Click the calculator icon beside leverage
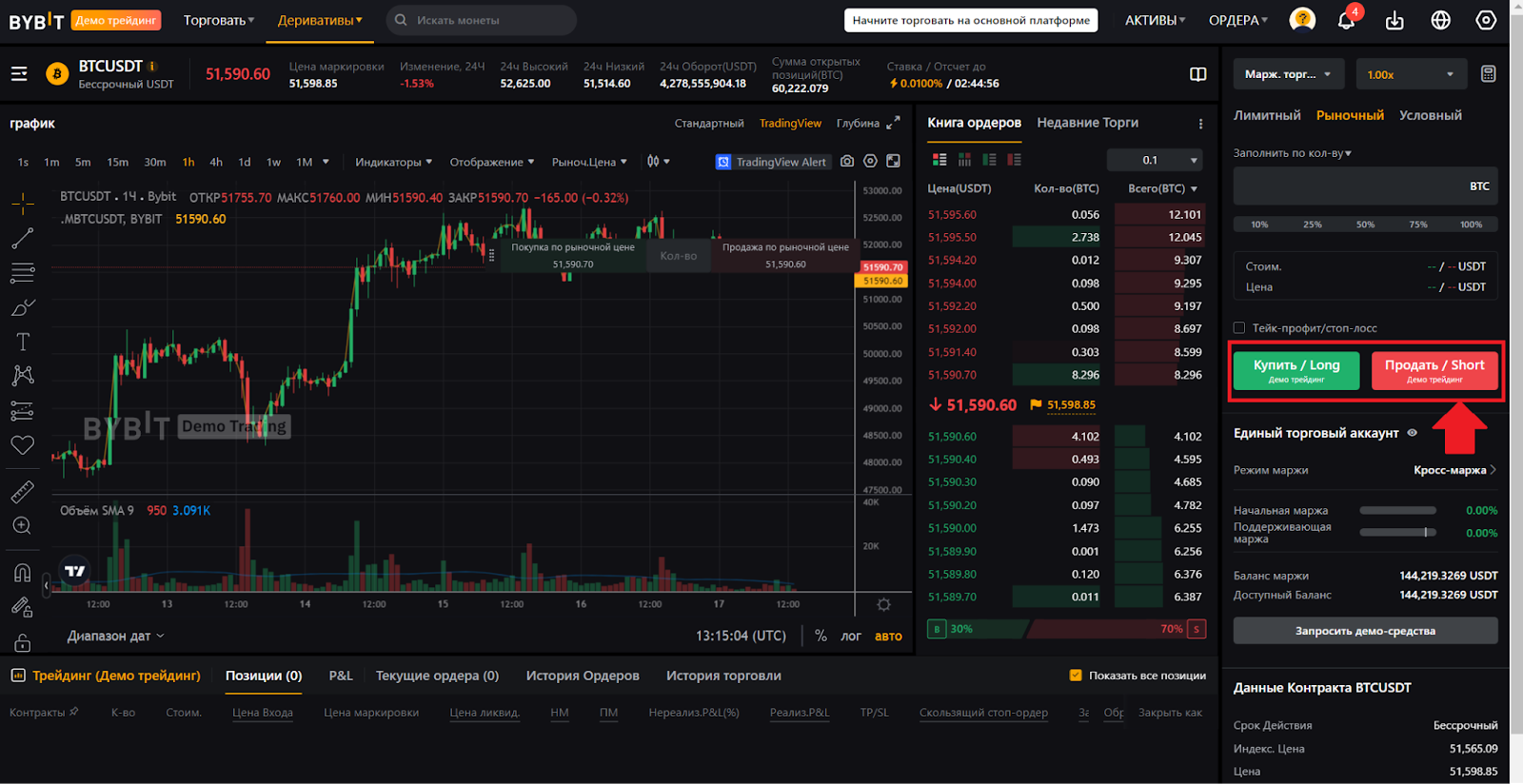The height and width of the screenshot is (784, 1523). click(1488, 74)
